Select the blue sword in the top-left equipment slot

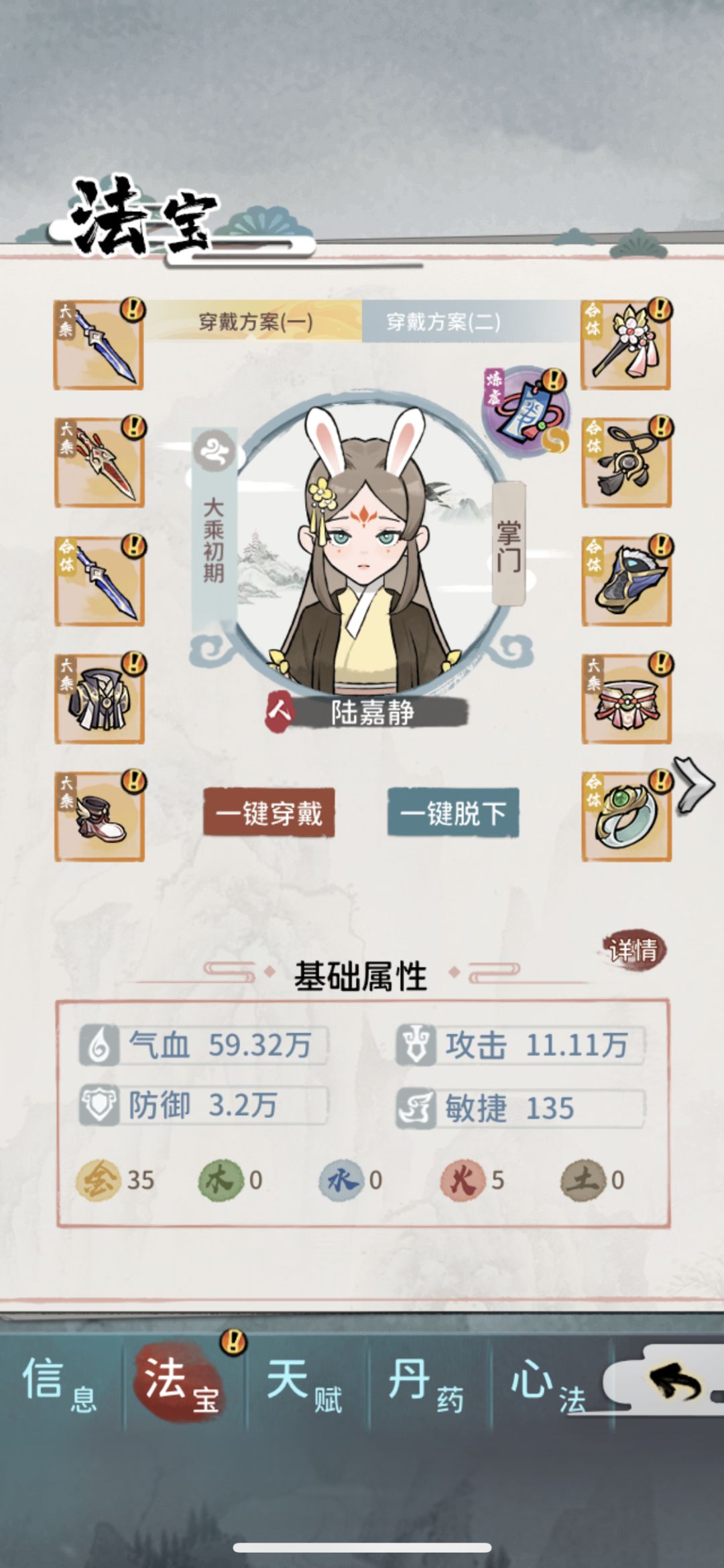[99, 345]
